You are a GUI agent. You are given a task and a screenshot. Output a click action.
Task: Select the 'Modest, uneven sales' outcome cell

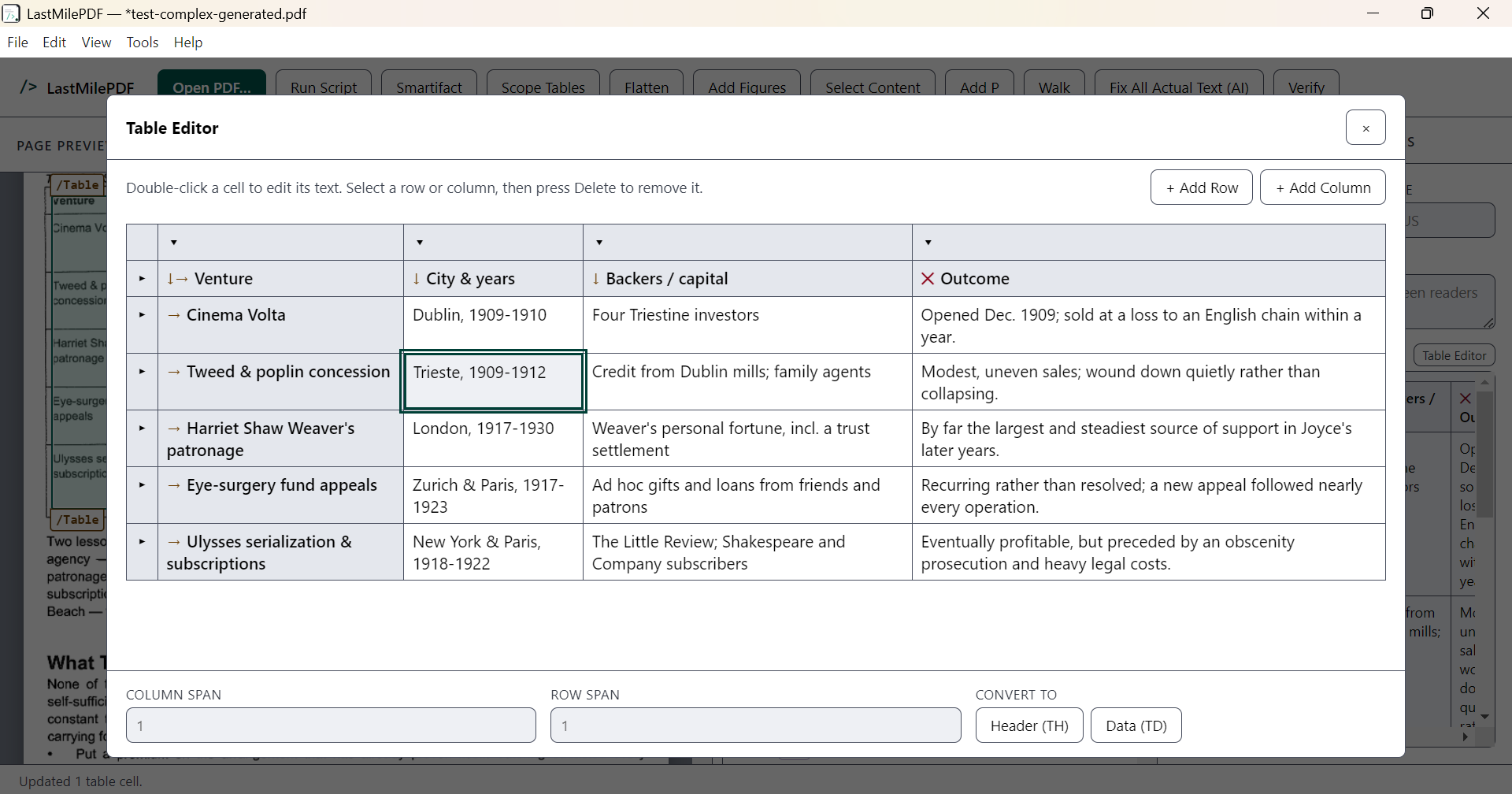click(1148, 381)
